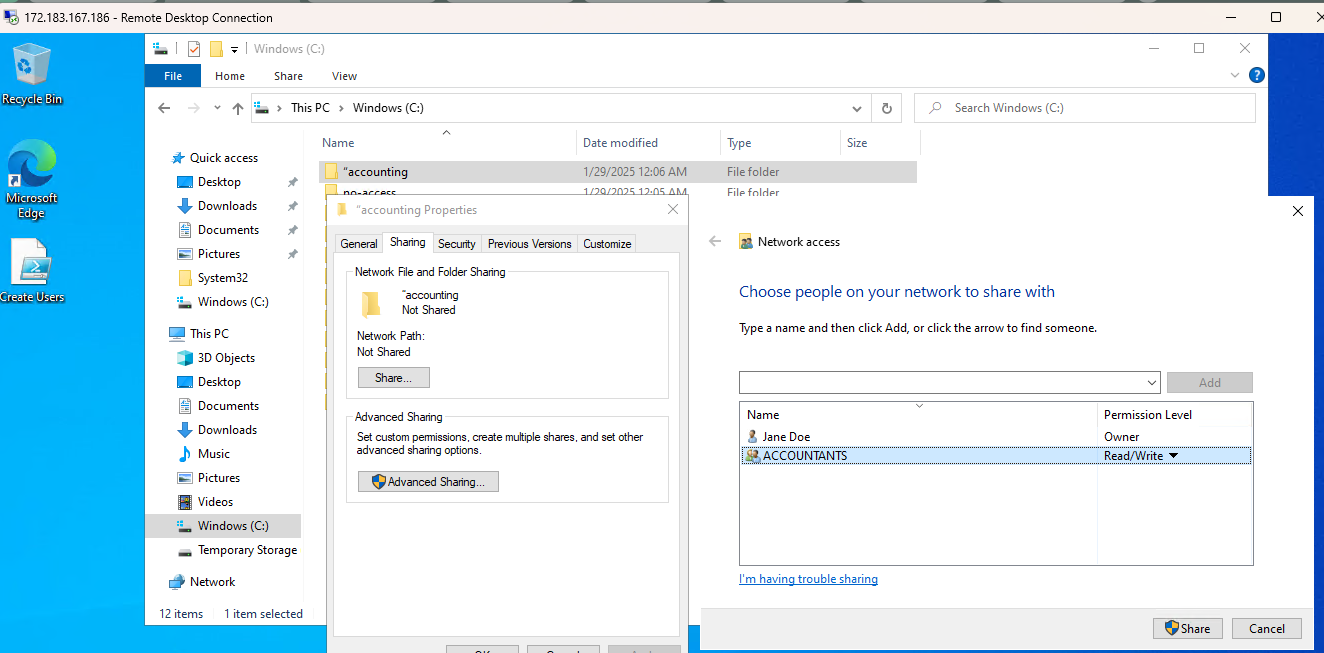Open the Previous Versions tab
This screenshot has height=653, width=1324.
click(x=530, y=244)
